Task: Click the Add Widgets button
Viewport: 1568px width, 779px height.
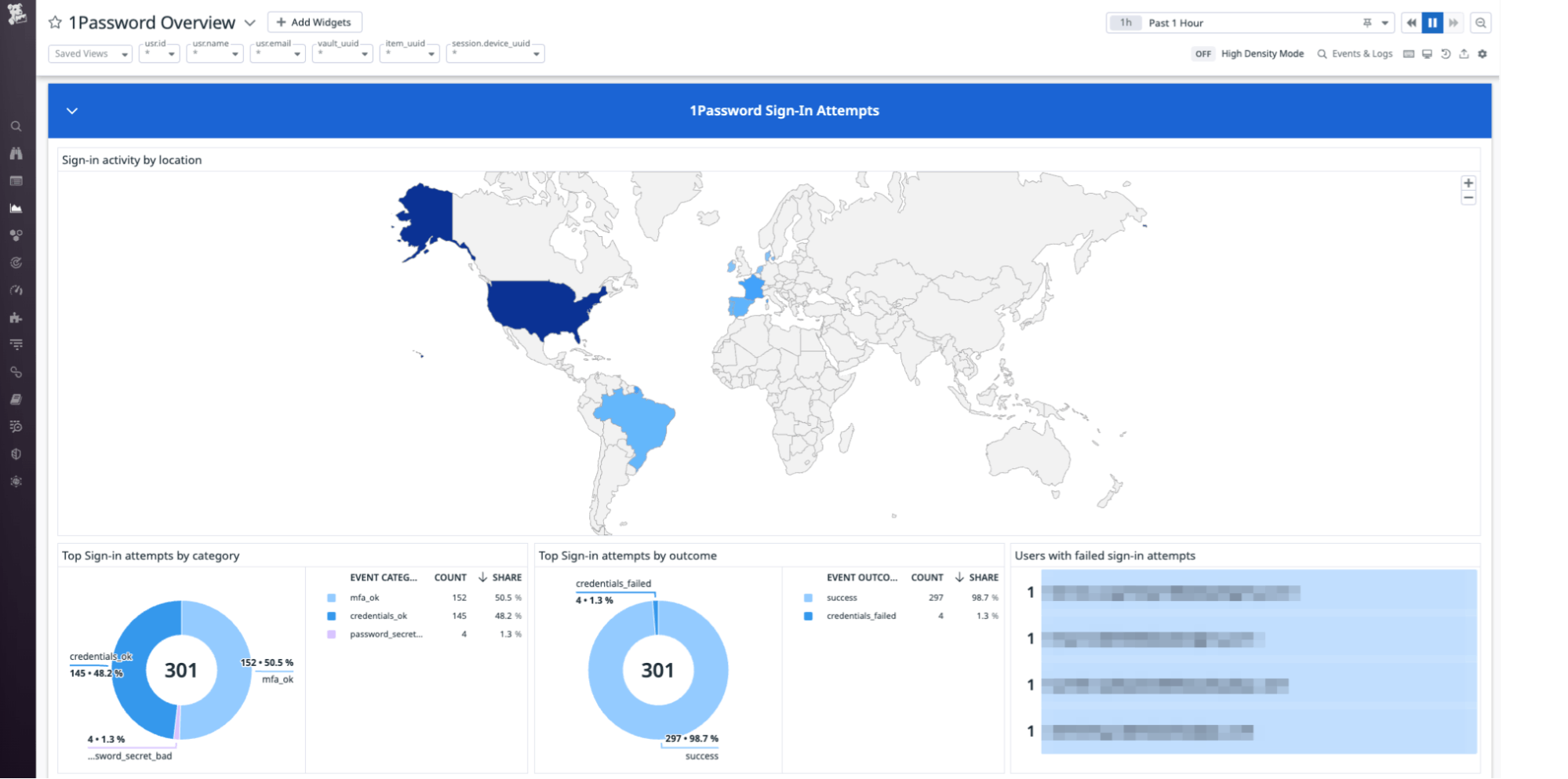Action: coord(315,23)
